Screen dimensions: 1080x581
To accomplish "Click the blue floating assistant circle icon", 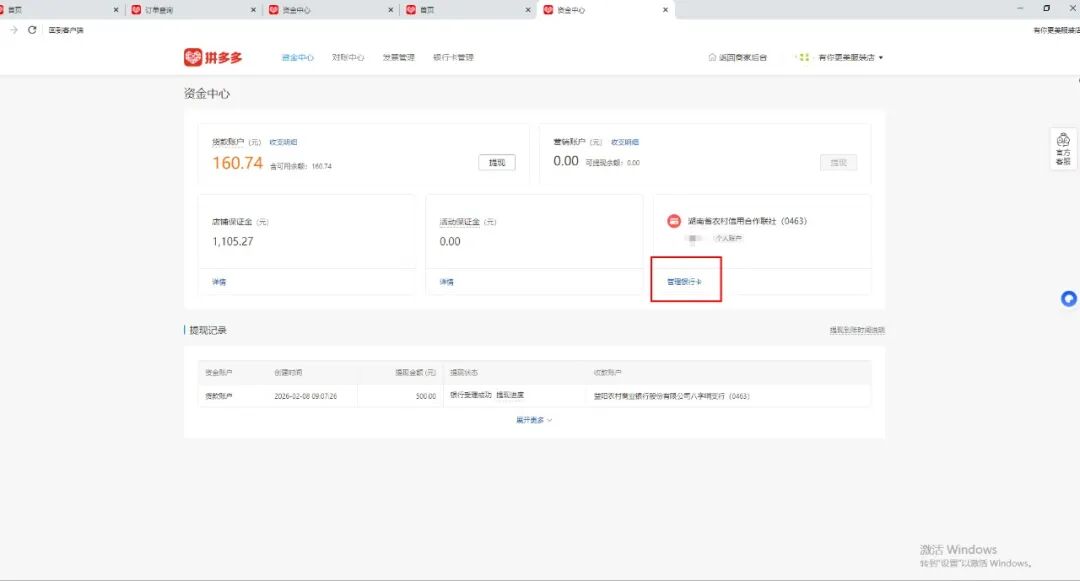I will [1068, 298].
